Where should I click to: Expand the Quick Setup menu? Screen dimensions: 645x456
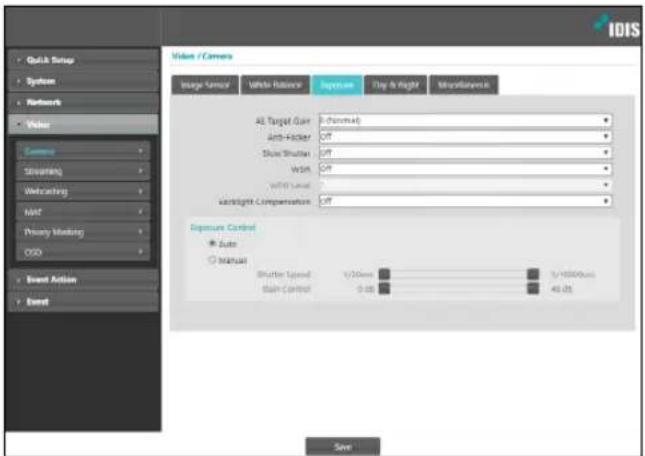83,60
